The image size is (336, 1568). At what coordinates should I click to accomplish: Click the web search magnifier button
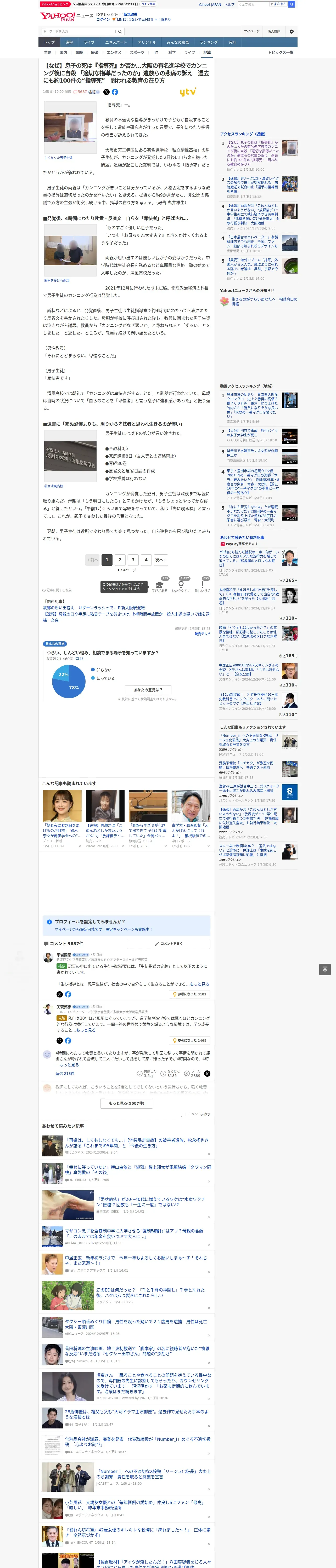click(292, 4)
